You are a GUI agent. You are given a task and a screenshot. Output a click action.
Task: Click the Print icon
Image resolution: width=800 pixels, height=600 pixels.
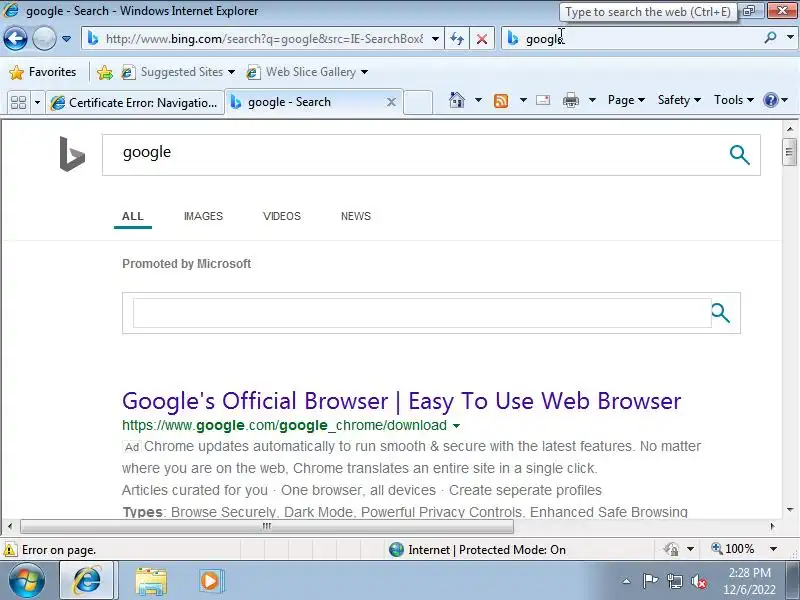(570, 100)
